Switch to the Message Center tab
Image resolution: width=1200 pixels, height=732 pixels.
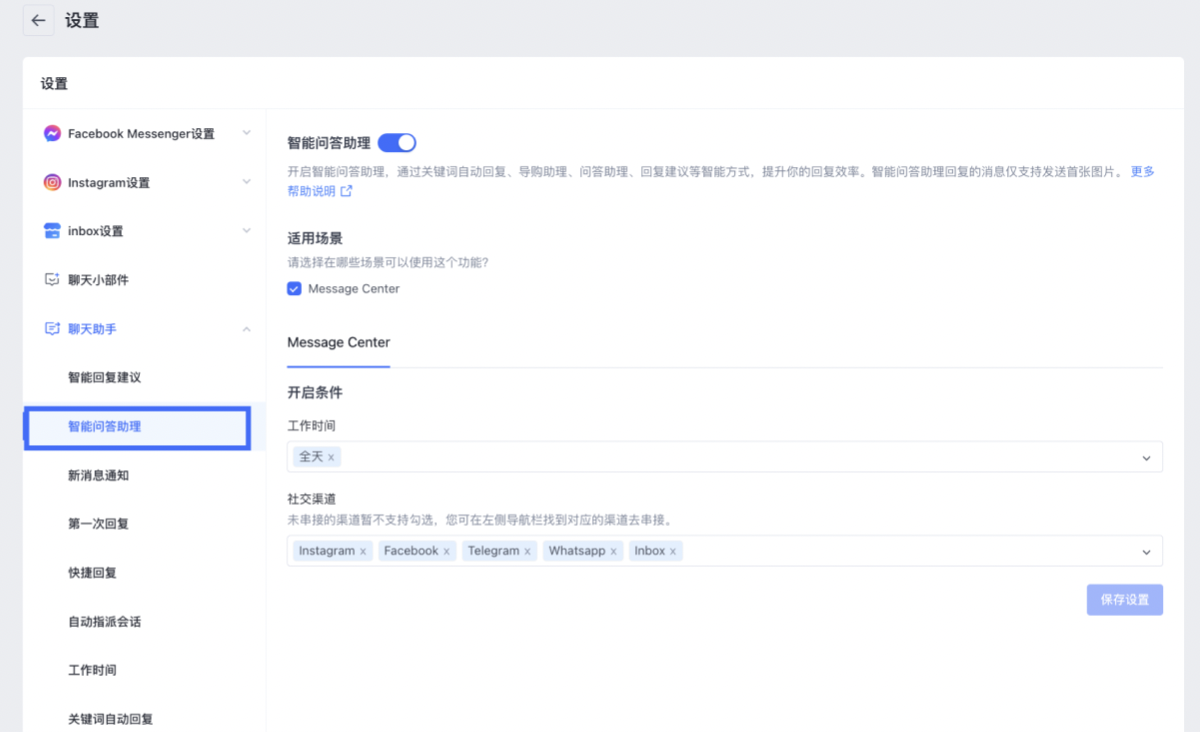pos(338,342)
